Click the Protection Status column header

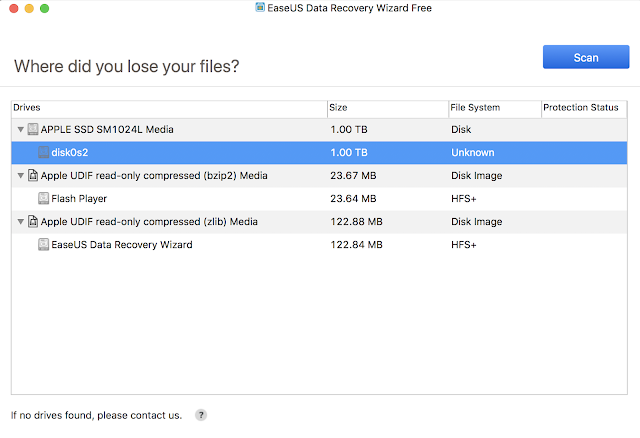pos(581,107)
